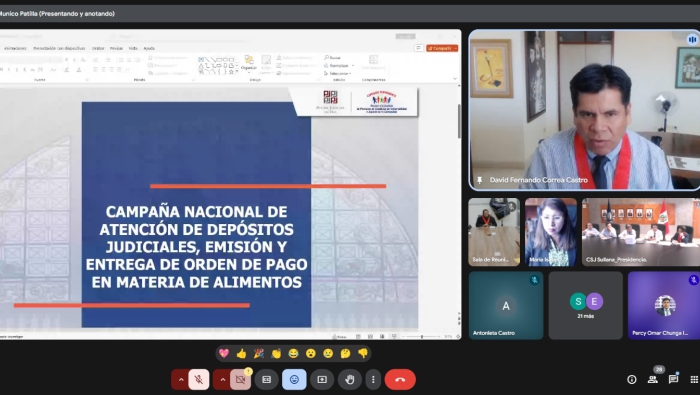Collapse the PowerPoint ribbon chevron
Image resolution: width=700 pixels, height=395 pixels.
point(455,79)
